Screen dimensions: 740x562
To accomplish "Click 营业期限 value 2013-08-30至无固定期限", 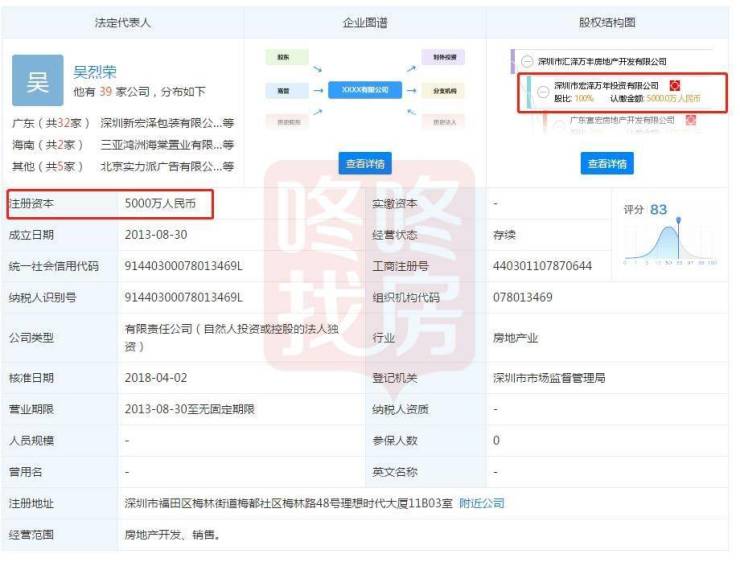I will (x=189, y=409).
